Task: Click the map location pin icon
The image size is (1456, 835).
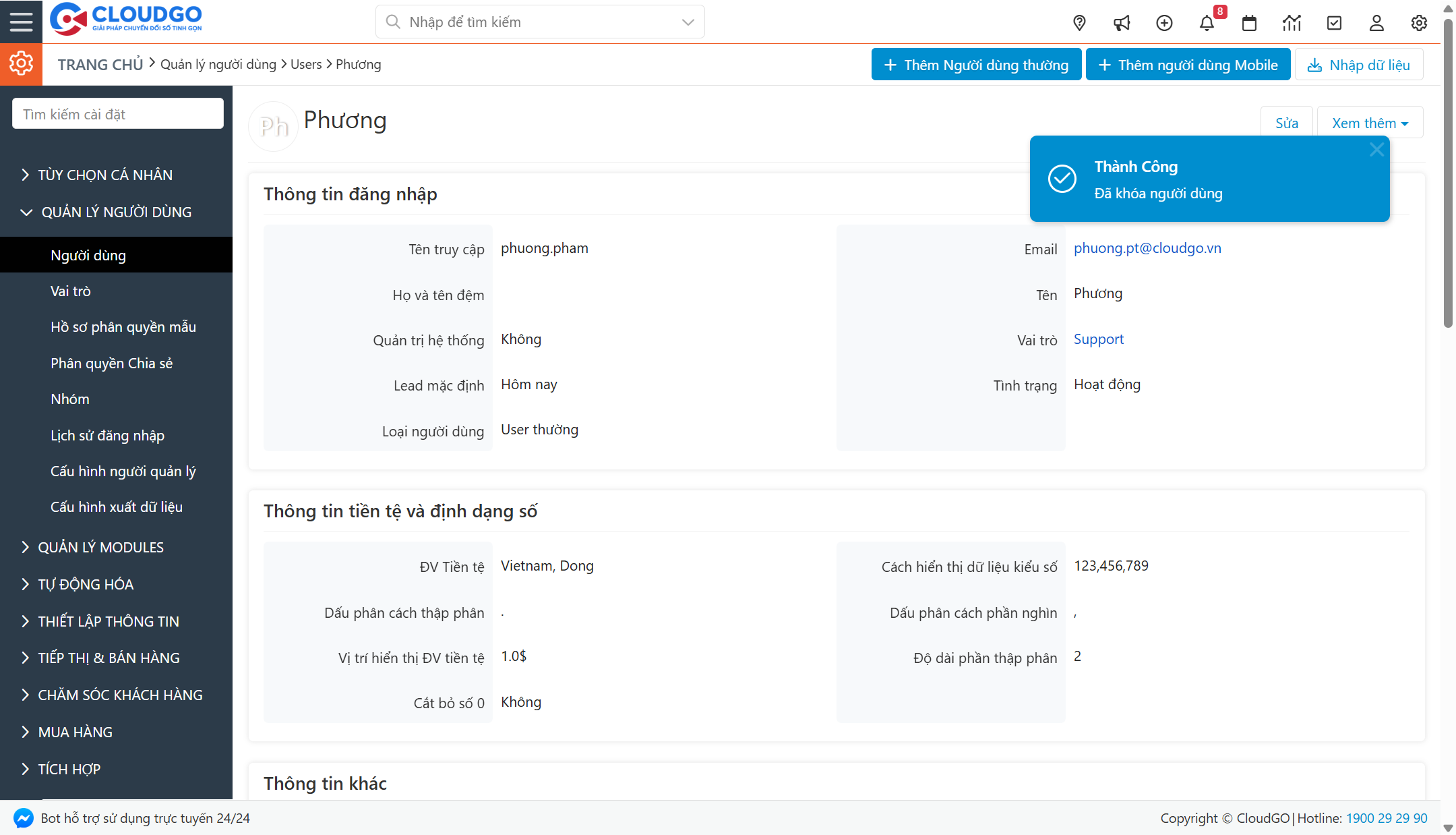Action: [x=1079, y=23]
